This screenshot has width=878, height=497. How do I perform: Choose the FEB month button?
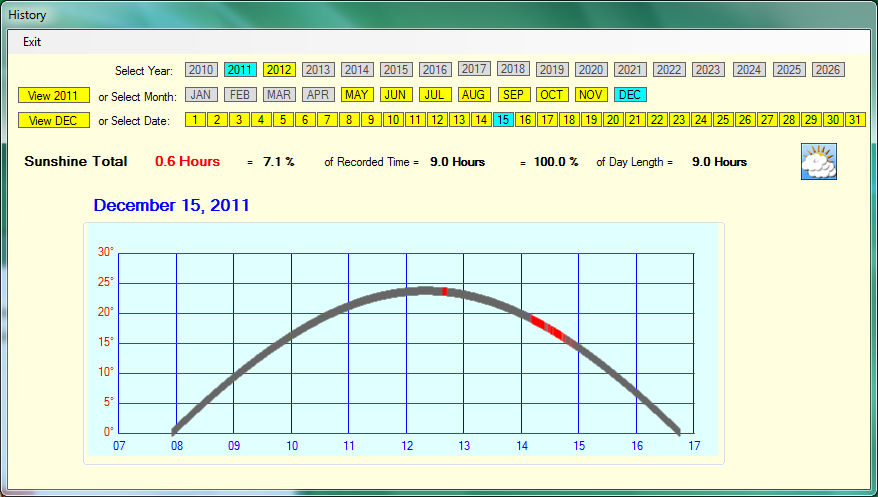(240, 95)
